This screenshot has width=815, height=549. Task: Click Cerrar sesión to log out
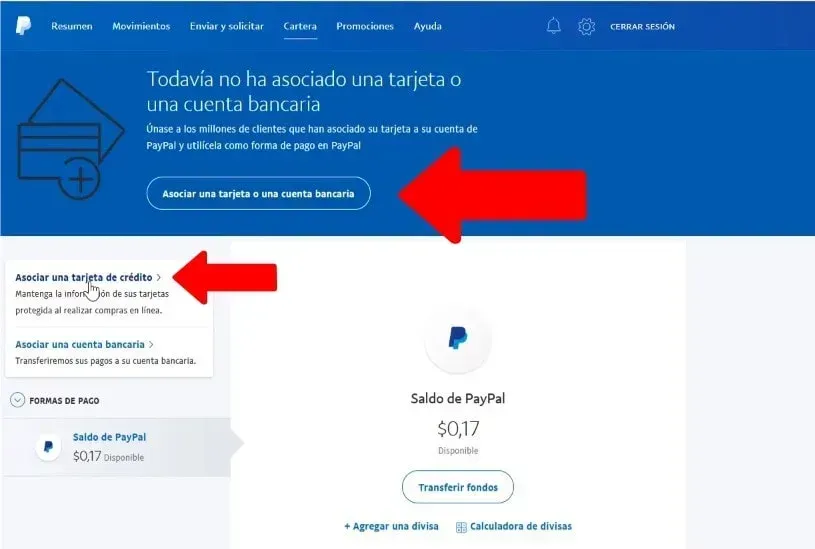642,27
